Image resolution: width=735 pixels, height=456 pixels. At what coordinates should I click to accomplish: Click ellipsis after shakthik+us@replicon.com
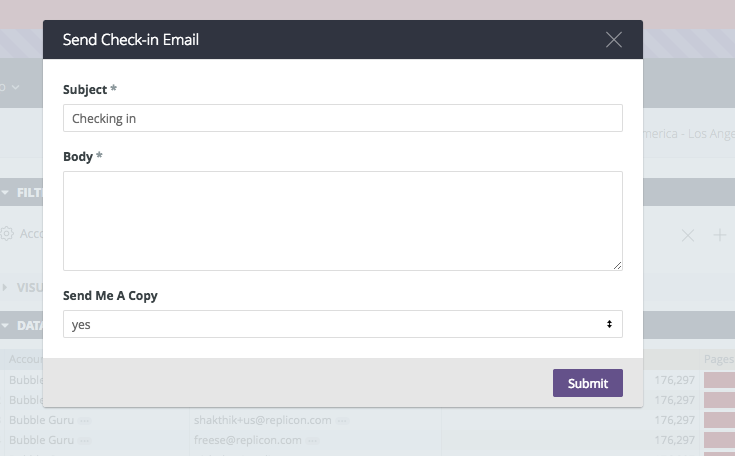(x=343, y=421)
